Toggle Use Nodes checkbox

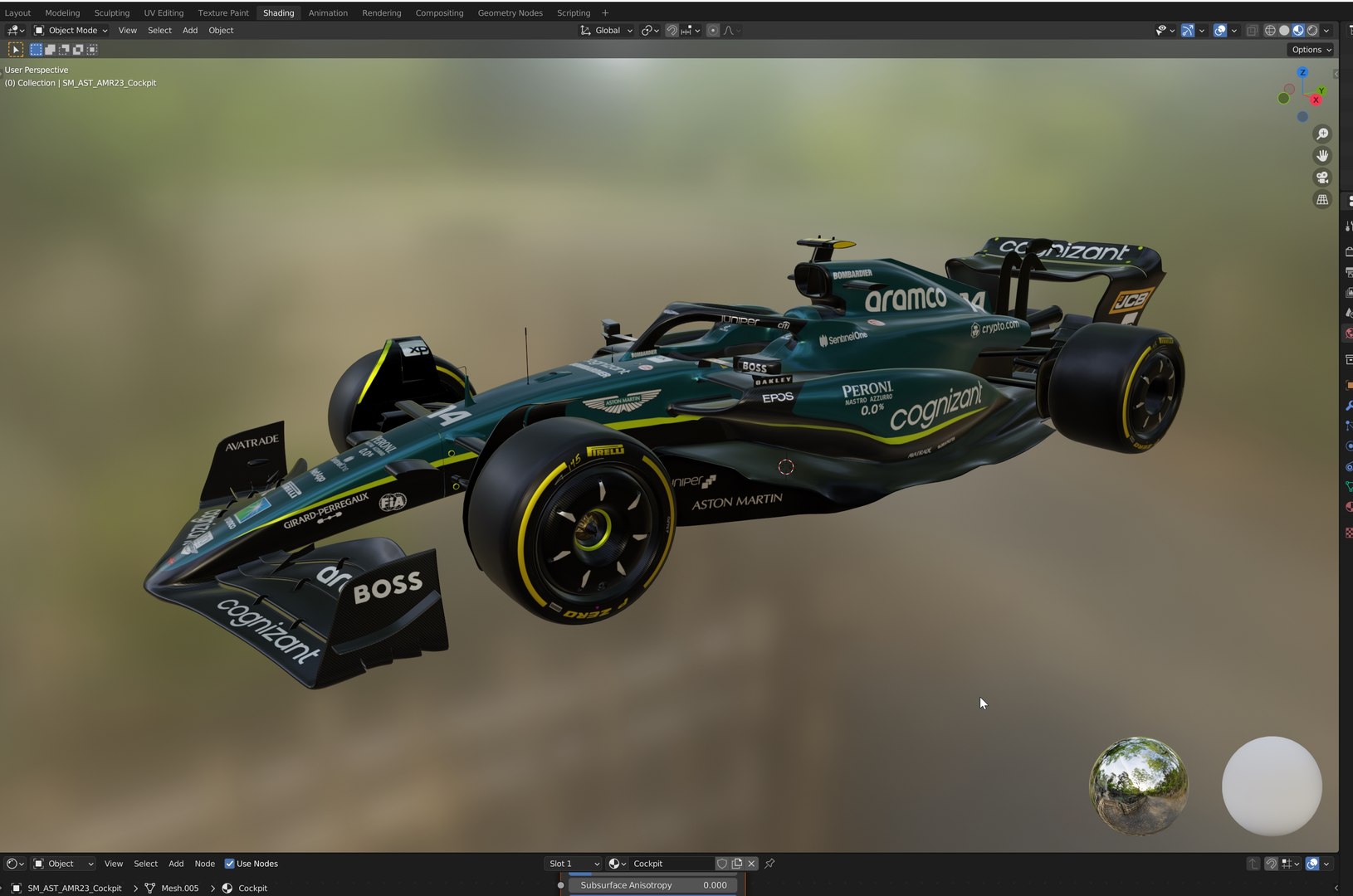[x=230, y=864]
